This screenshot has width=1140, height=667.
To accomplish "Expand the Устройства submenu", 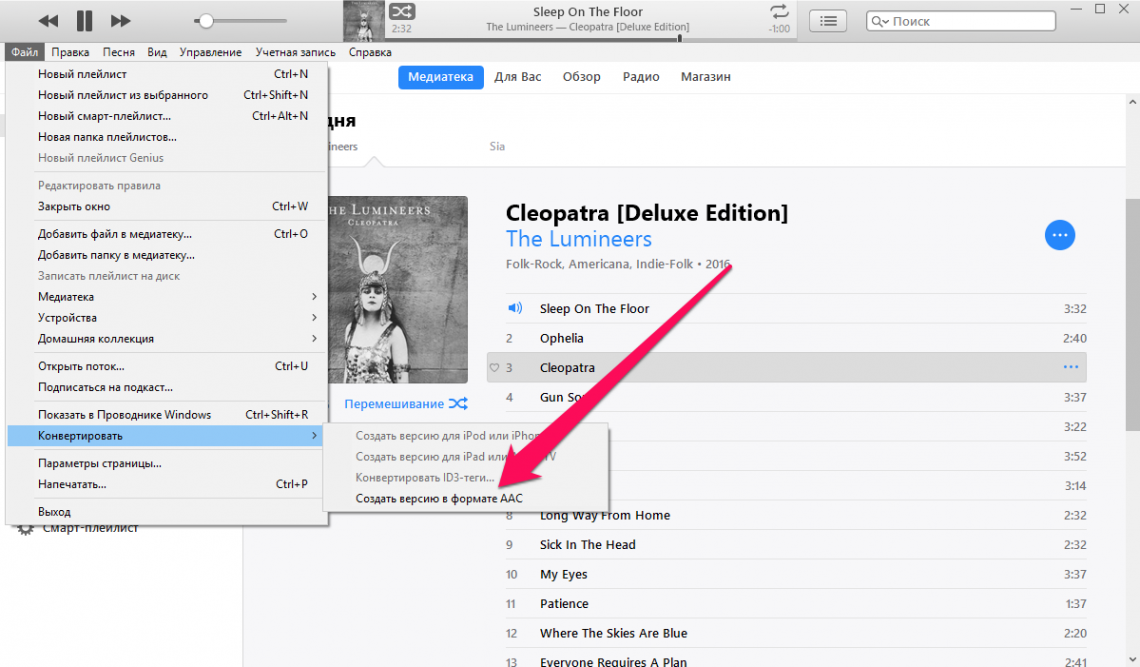I will coord(167,318).
